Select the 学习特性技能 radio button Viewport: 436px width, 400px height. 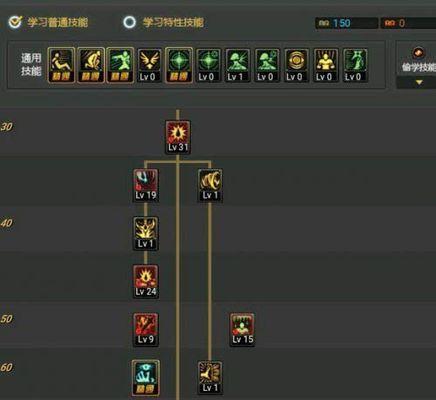(x=130, y=22)
